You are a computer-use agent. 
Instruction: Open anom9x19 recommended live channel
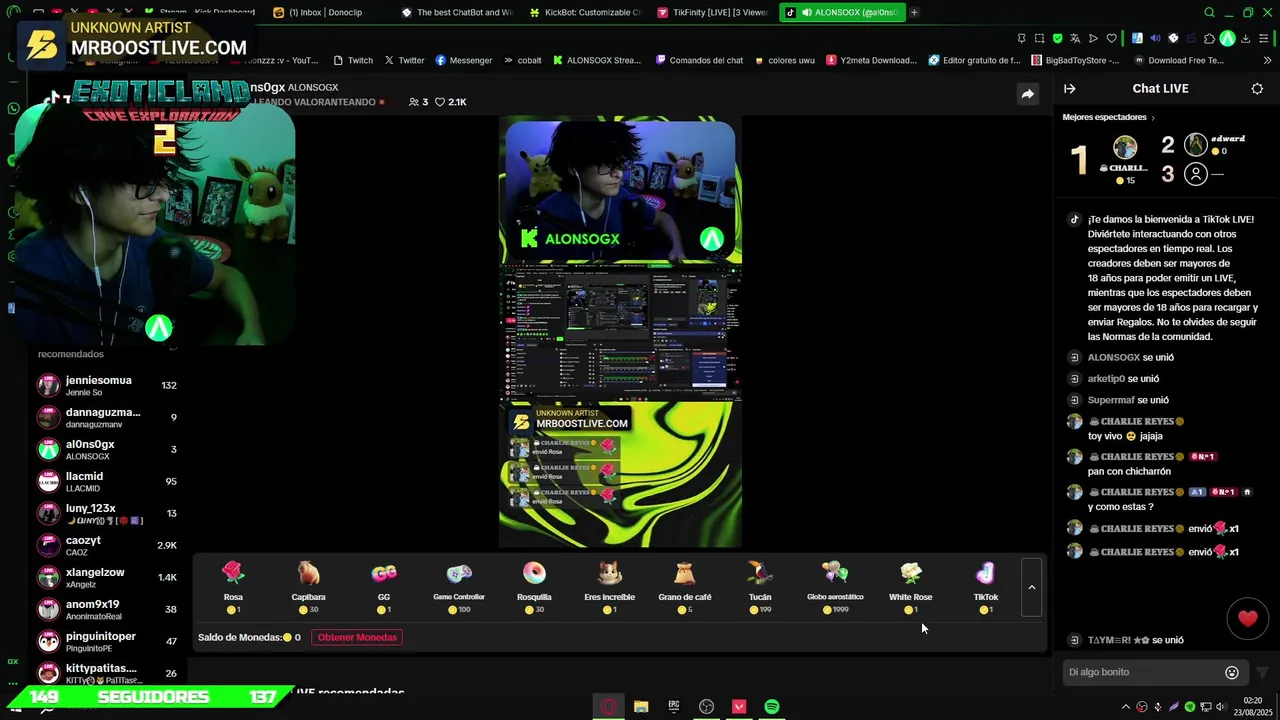108,609
